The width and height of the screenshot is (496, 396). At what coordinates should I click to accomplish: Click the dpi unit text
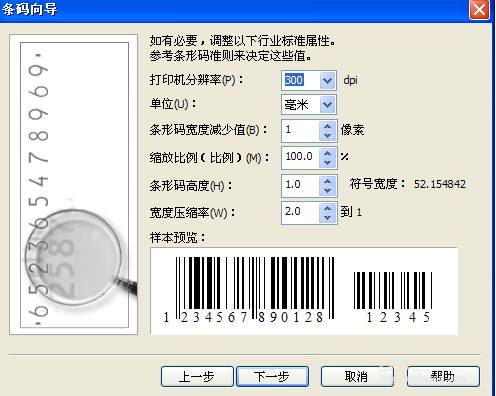(x=351, y=80)
